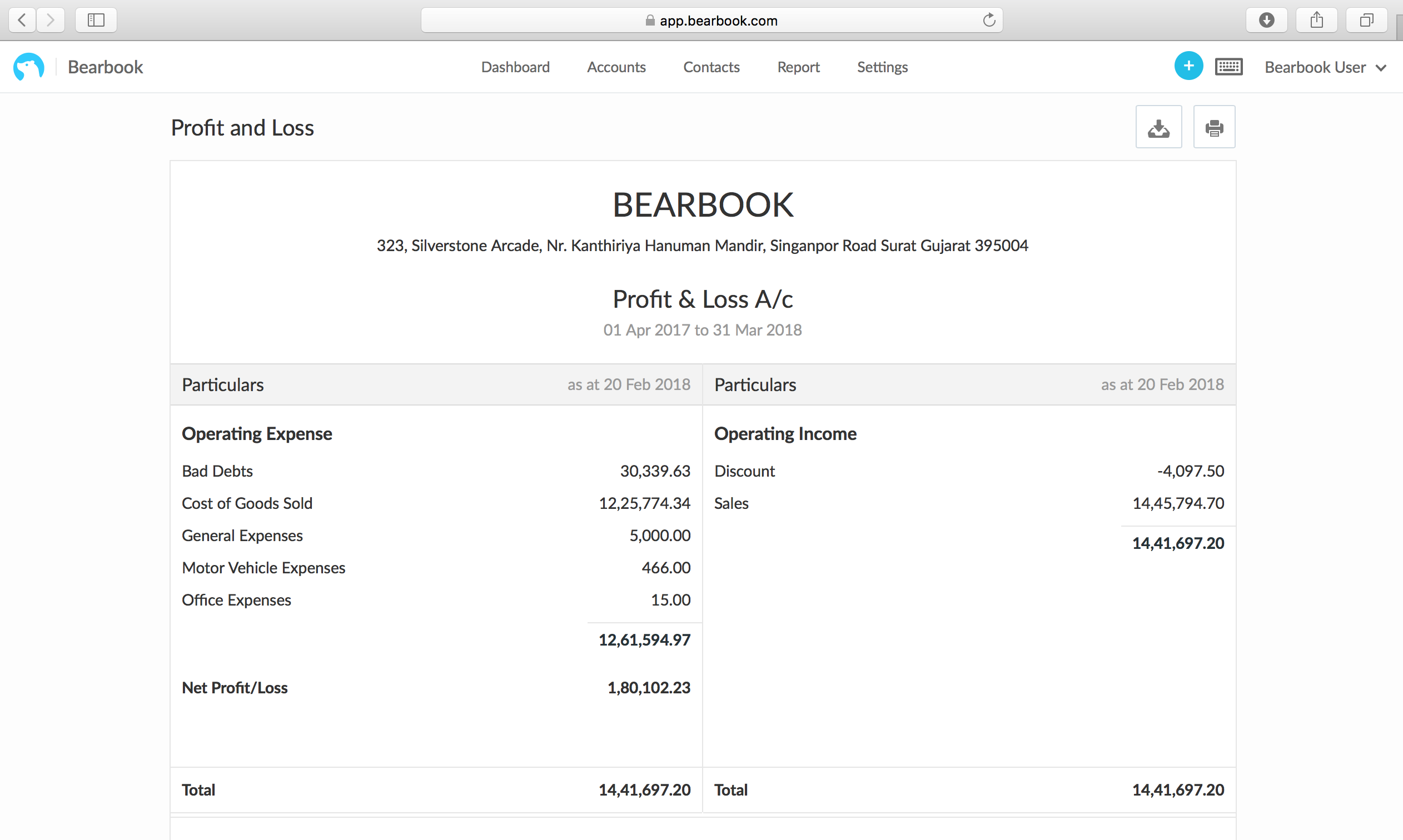
Task: Click the company address line
Action: click(x=702, y=246)
